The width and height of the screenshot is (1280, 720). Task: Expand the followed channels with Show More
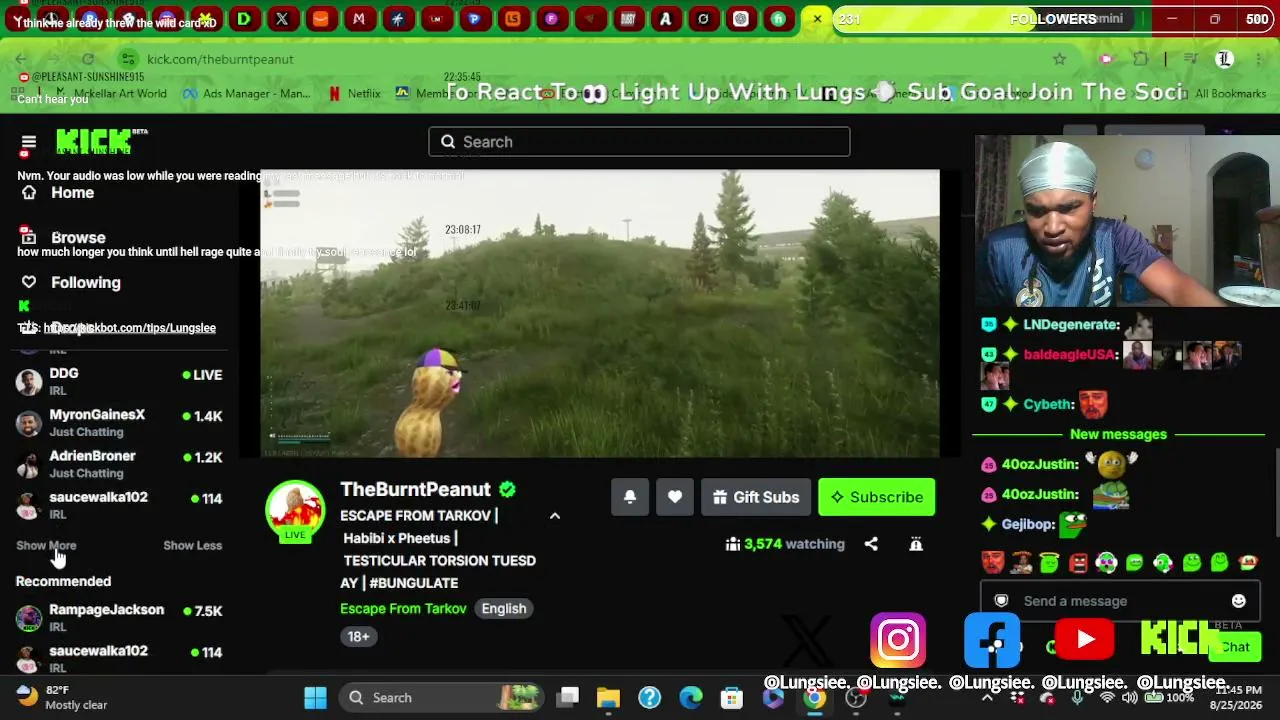pos(46,545)
